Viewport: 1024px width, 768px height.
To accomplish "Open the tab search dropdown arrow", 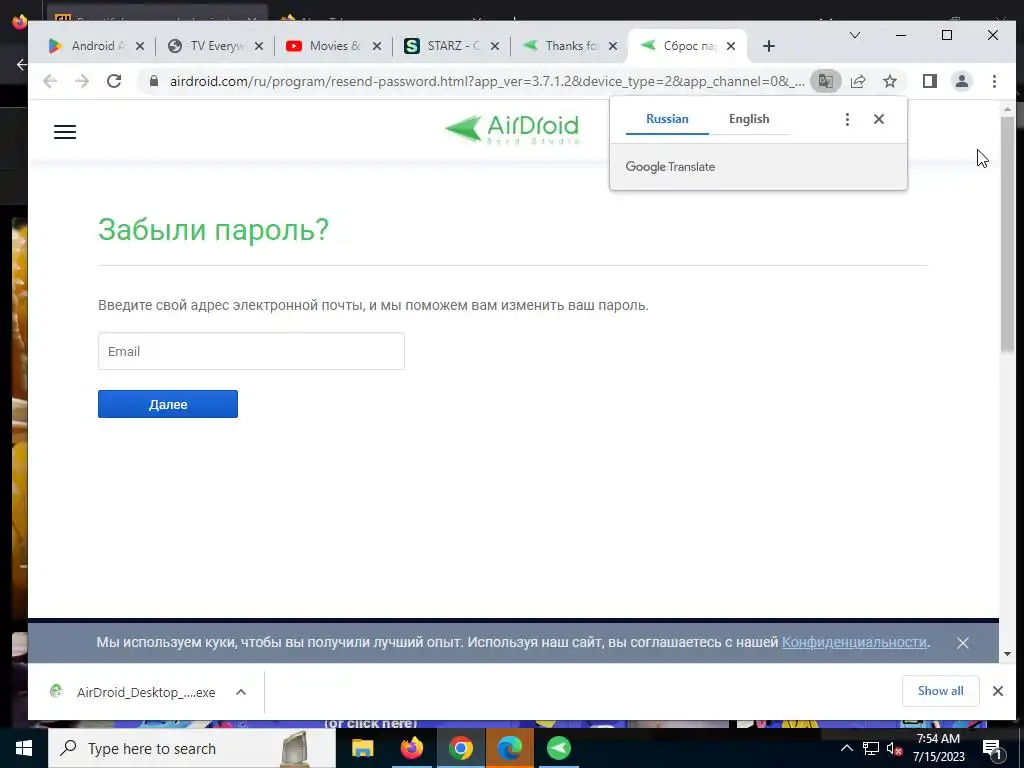I will coord(854,35).
